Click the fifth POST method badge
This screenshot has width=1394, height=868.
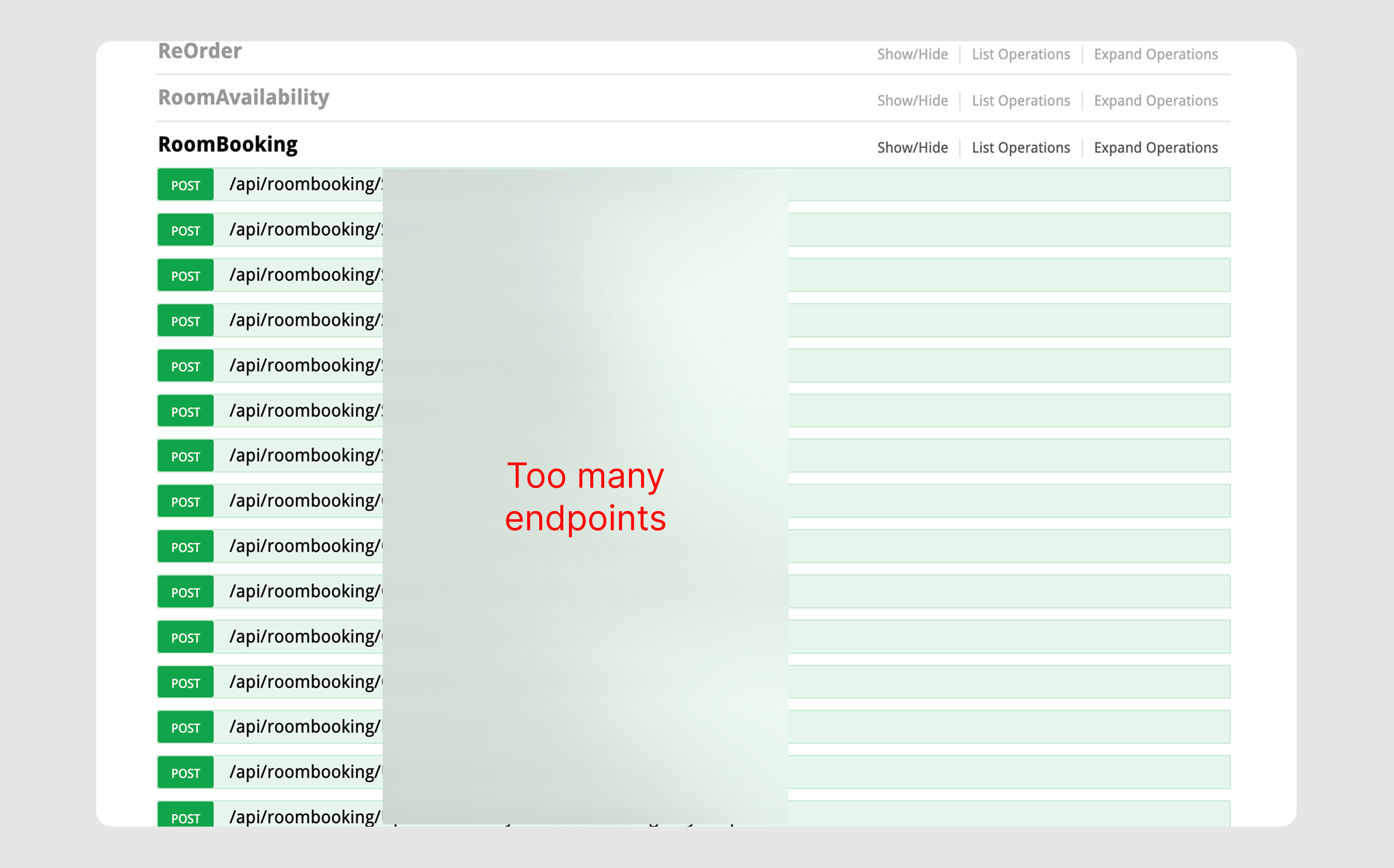[x=186, y=366]
